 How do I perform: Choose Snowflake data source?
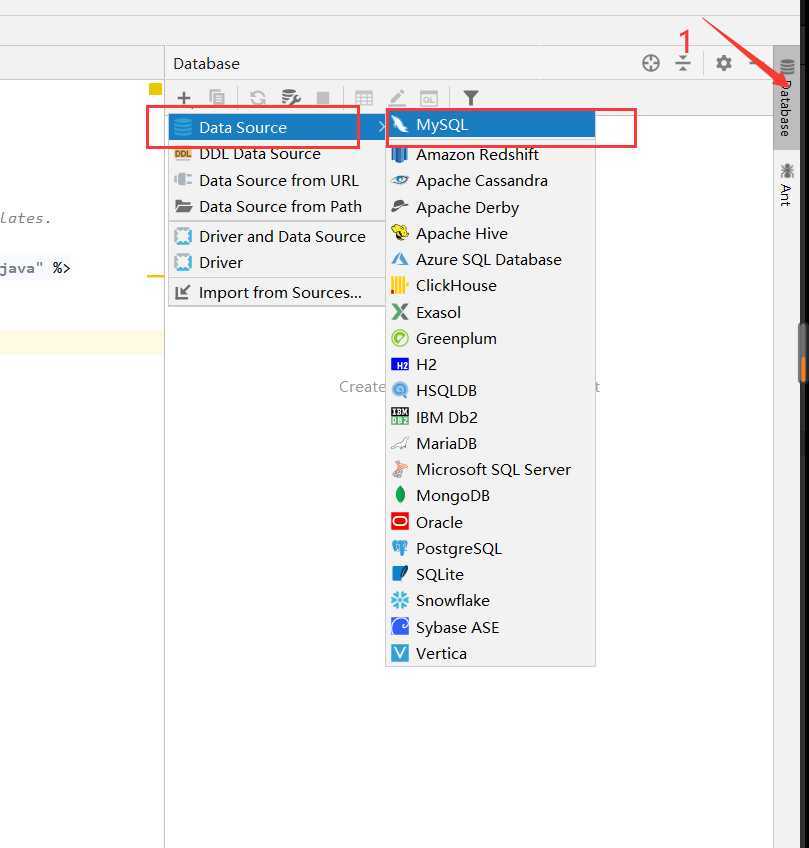pos(490,600)
